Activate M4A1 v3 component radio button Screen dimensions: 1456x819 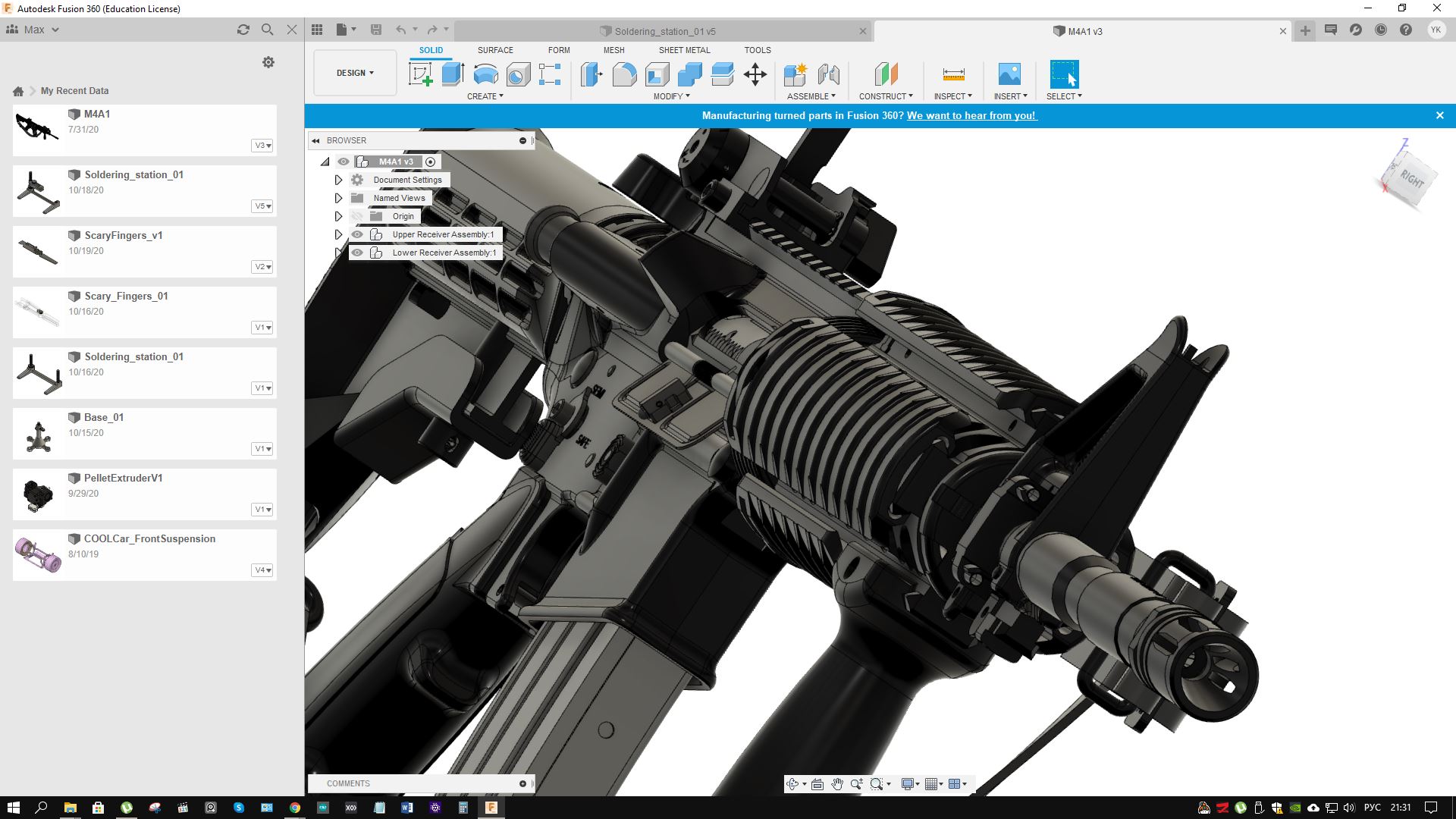431,162
